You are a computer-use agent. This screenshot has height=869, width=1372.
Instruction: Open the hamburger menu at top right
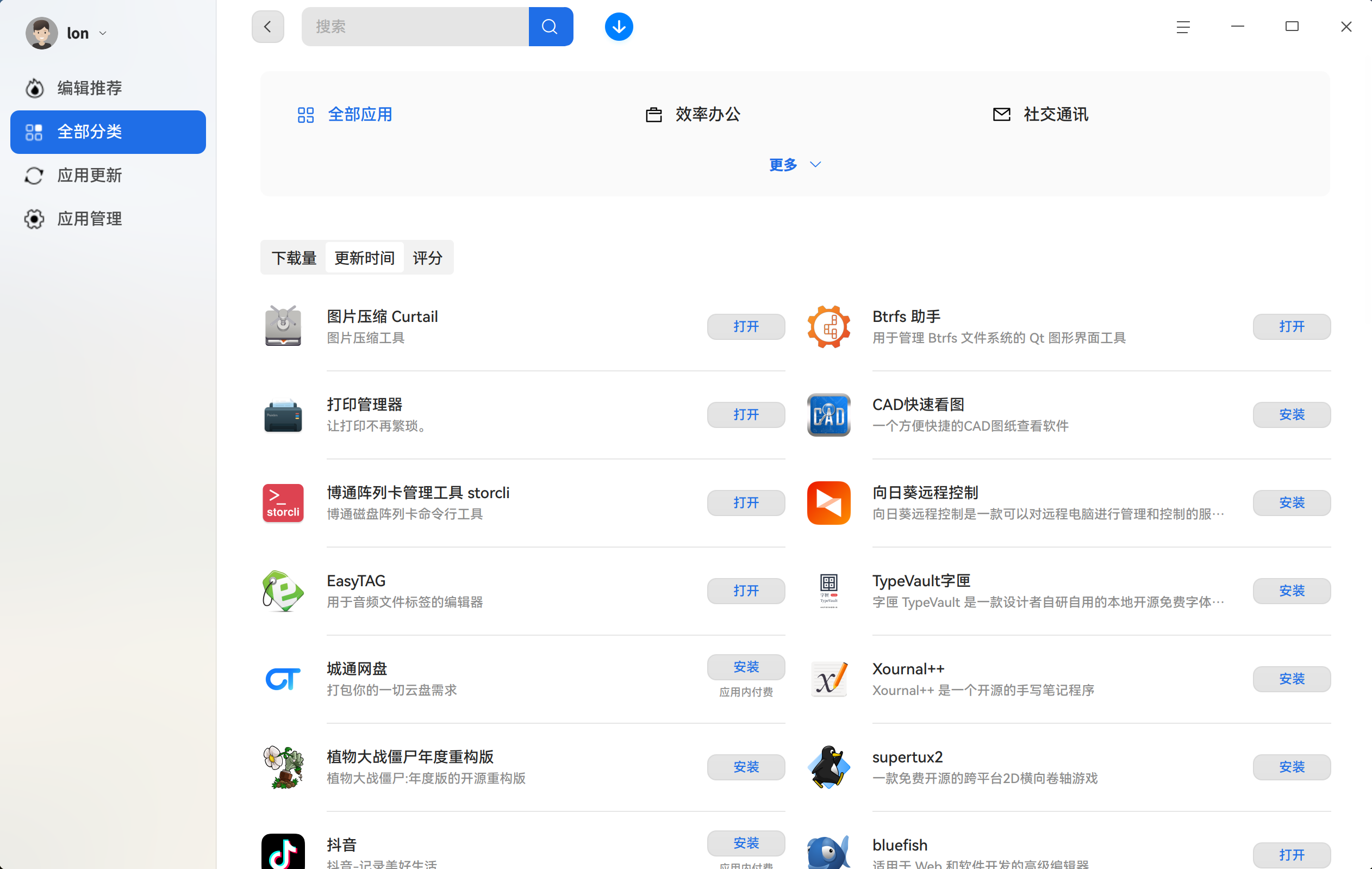[x=1183, y=26]
